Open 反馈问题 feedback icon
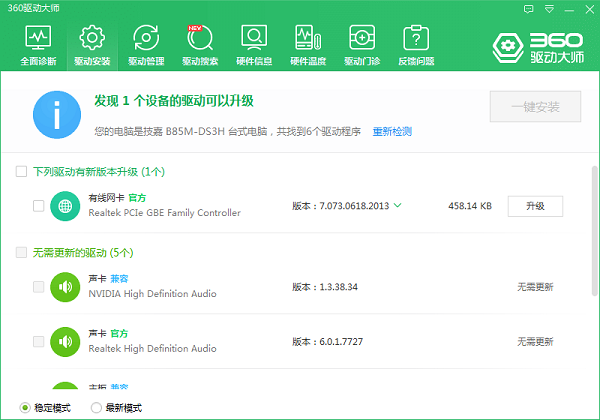Viewport: 600px width, 420px height. tap(416, 45)
